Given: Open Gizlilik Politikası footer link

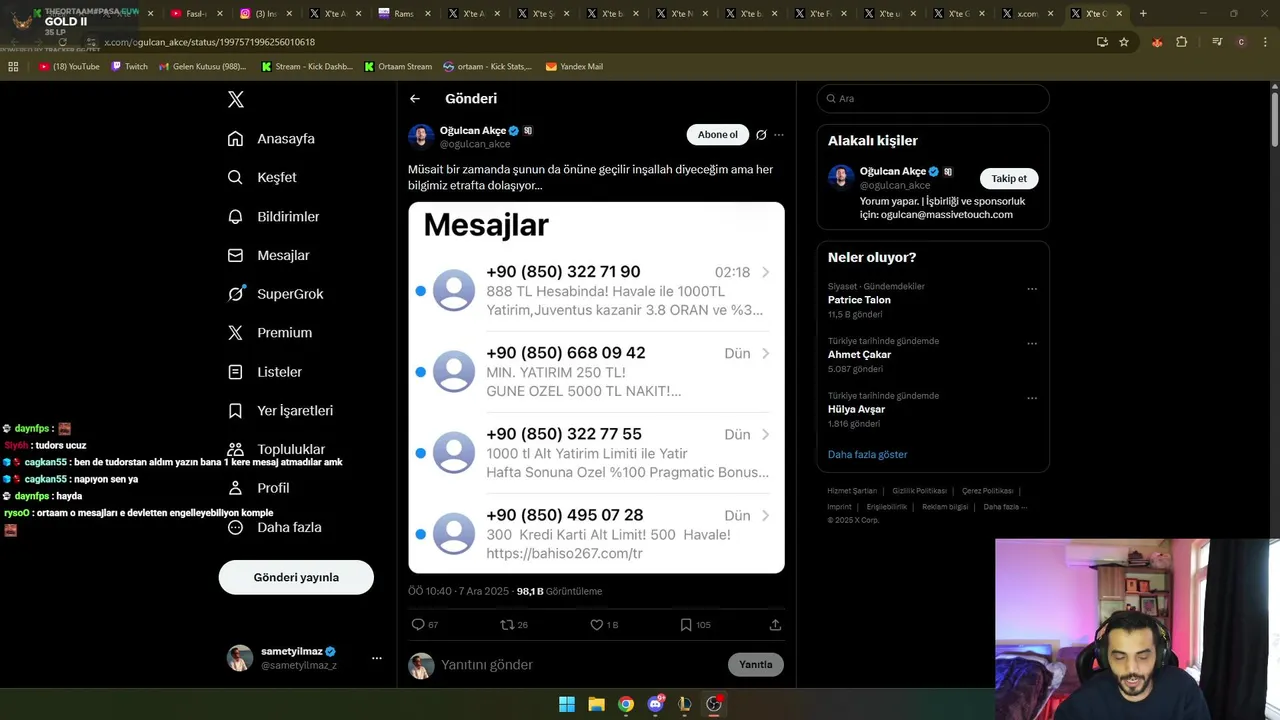Looking at the screenshot, I should click(x=919, y=491).
